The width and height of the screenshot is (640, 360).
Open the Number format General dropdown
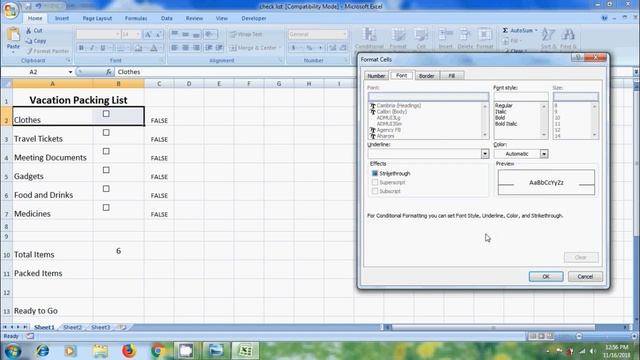pos(345,34)
